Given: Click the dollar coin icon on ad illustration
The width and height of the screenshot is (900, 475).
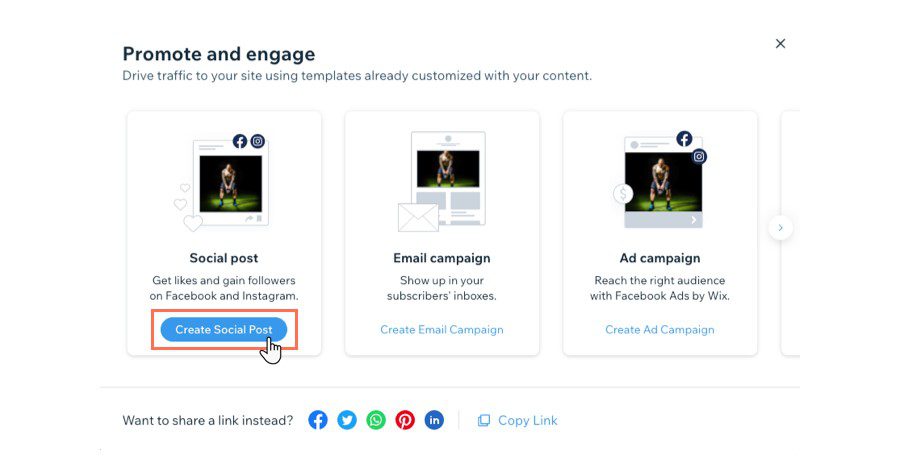Looking at the screenshot, I should coord(624,194).
